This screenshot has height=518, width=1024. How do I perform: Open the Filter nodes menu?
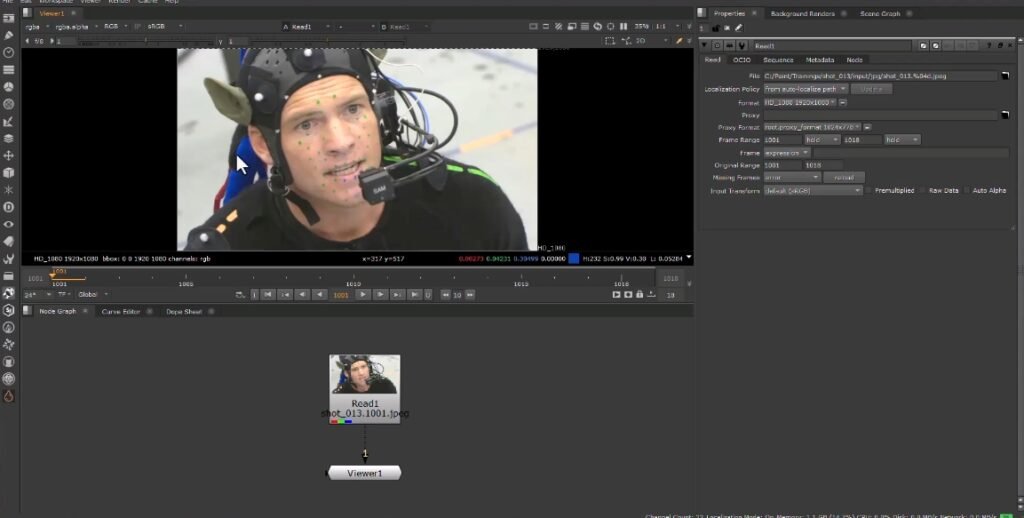click(x=8, y=104)
